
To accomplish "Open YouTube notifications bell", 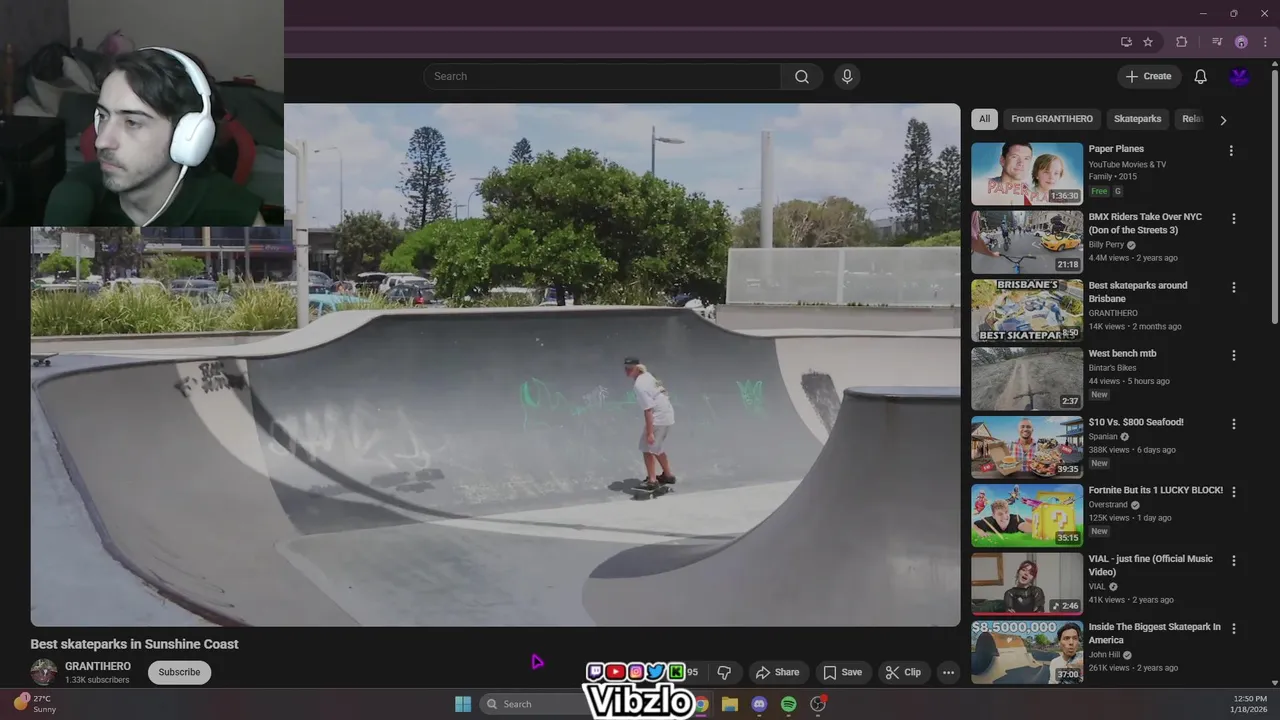I will pyautogui.click(x=1200, y=76).
